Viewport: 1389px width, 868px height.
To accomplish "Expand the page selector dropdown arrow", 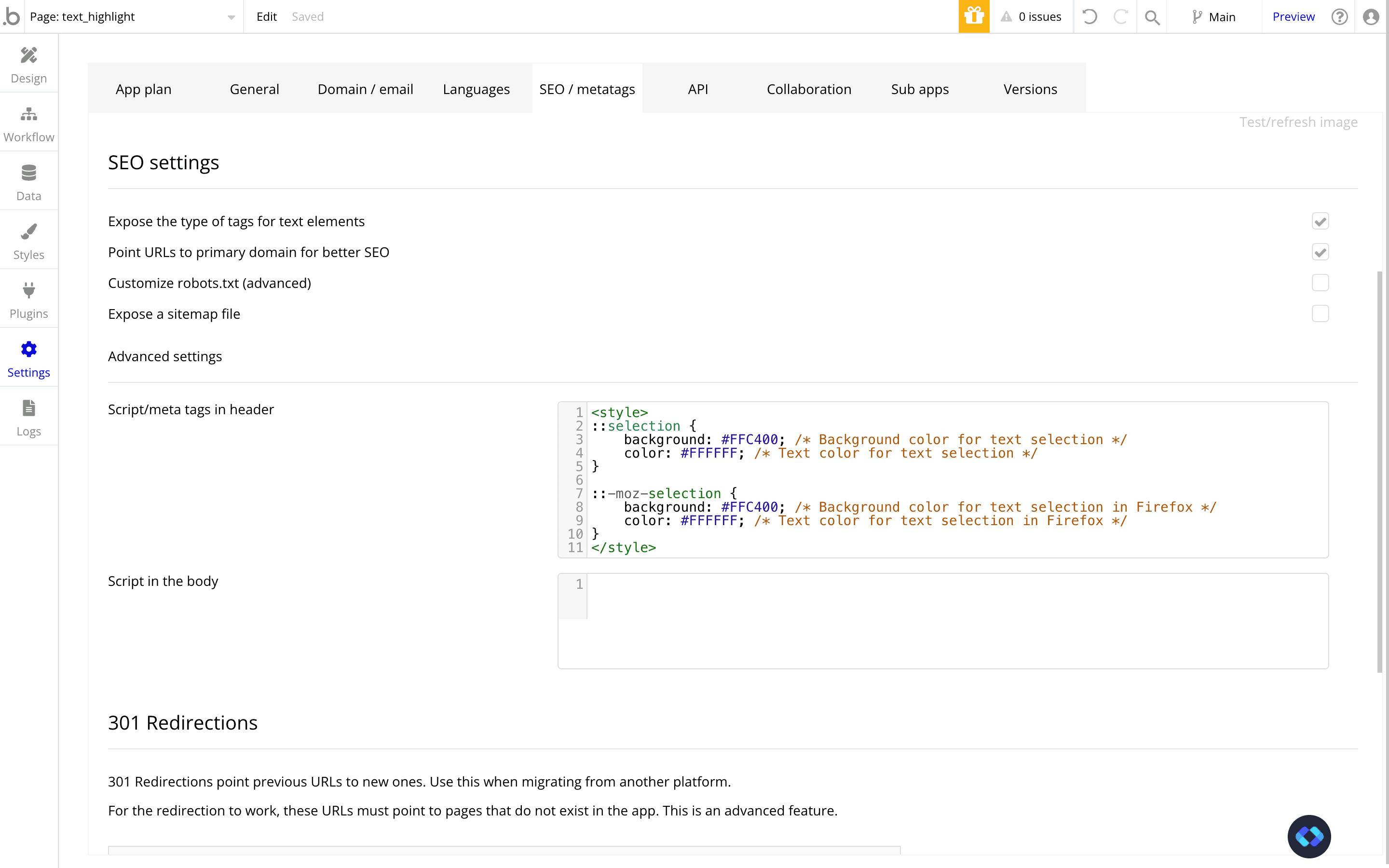I will pos(231,17).
